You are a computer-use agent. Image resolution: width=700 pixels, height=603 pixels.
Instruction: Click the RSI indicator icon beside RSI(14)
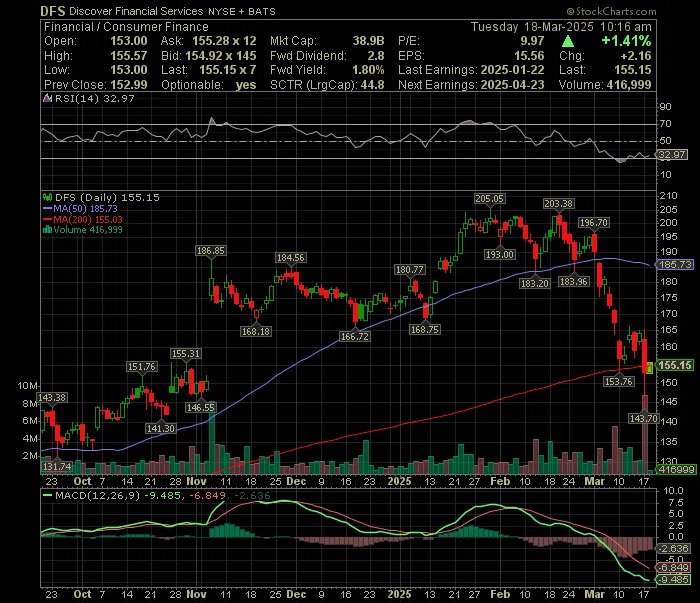(47, 98)
